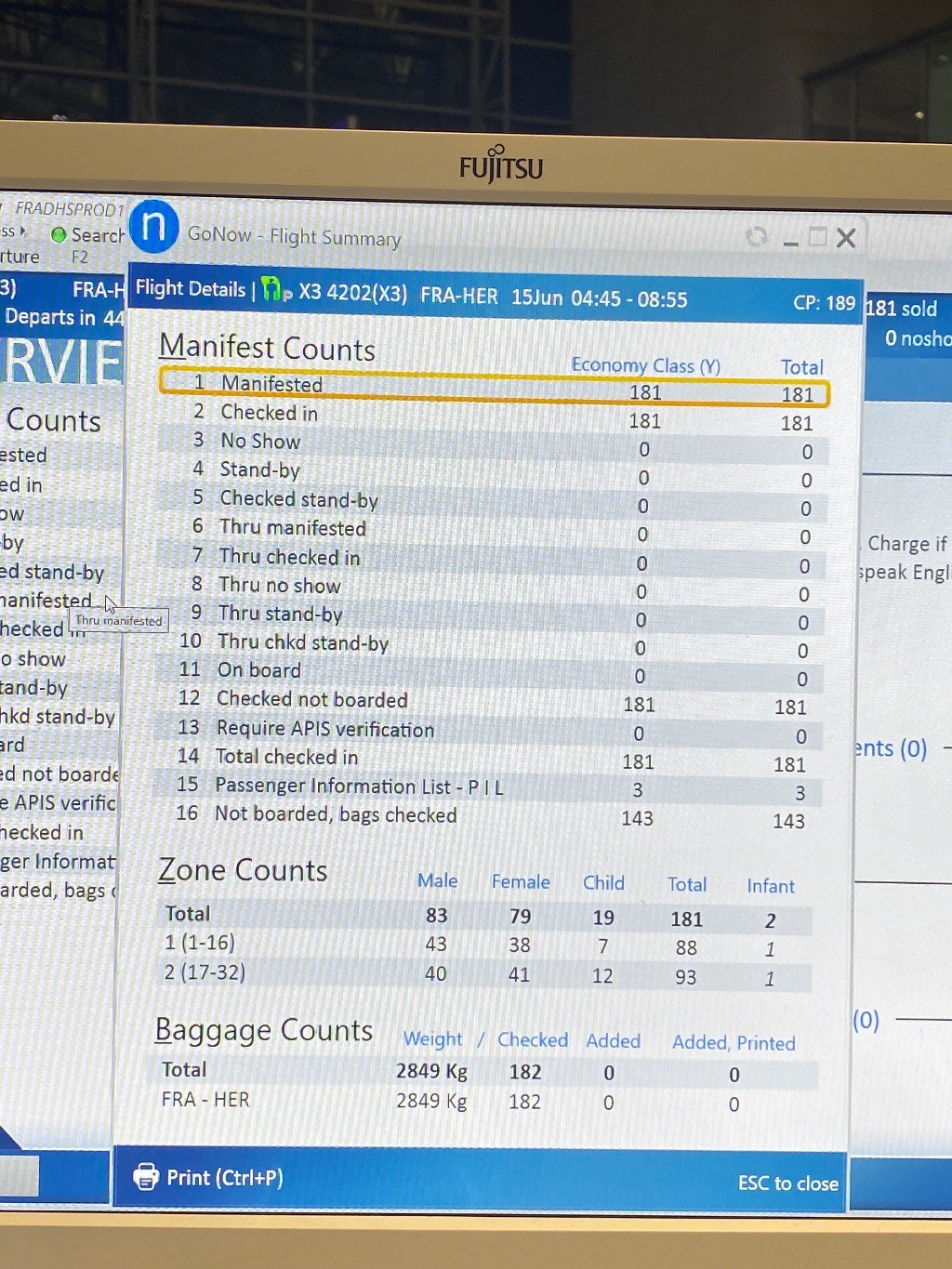This screenshot has height=1269, width=952.
Task: Select the Checked in row
Action: 491,415
